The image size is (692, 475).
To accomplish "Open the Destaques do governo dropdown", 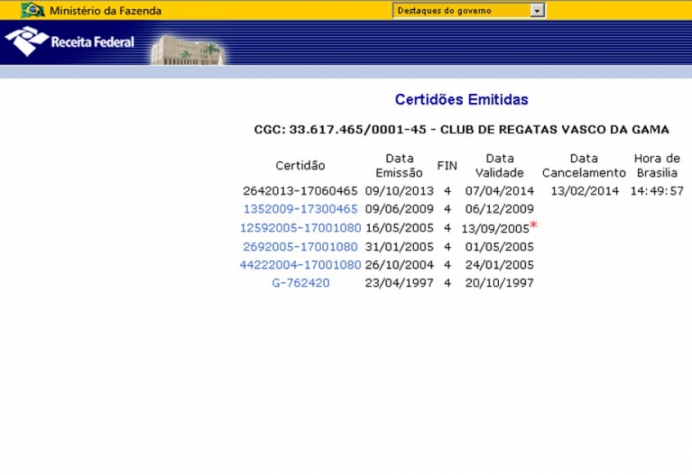I will (469, 11).
